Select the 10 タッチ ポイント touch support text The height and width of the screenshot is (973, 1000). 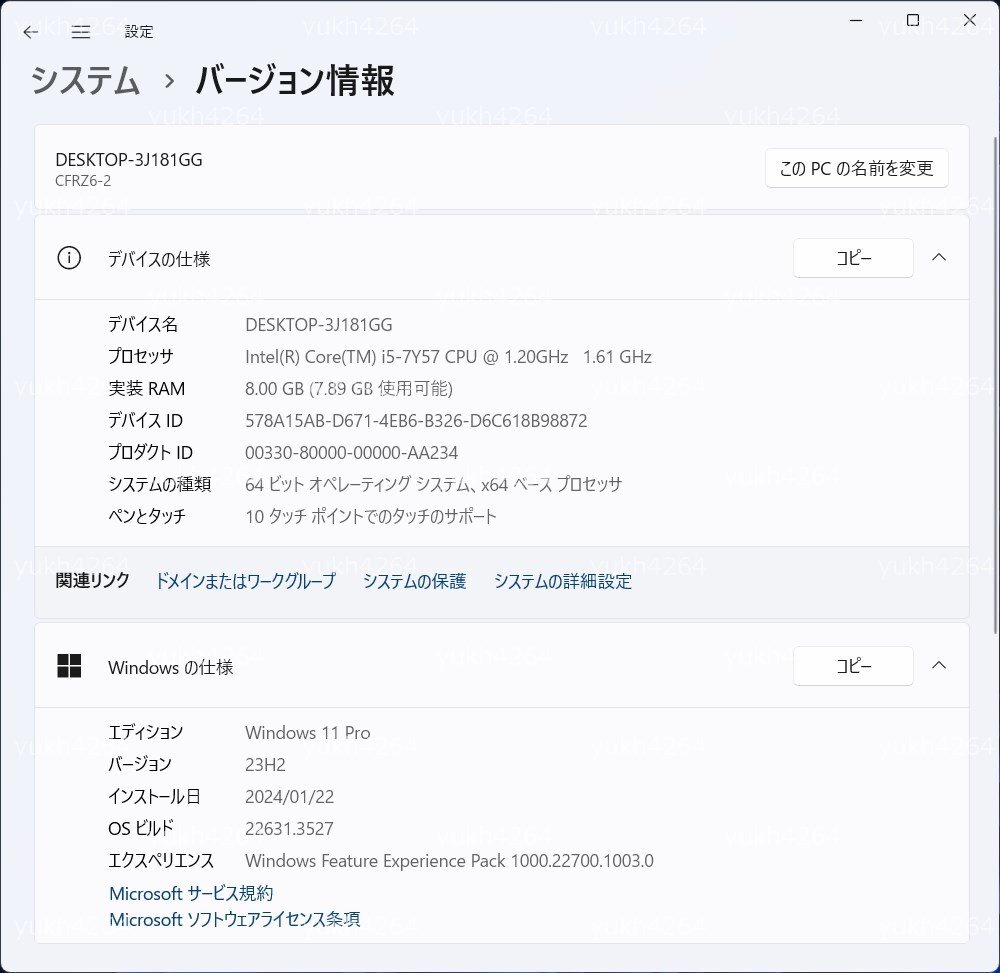point(371,516)
